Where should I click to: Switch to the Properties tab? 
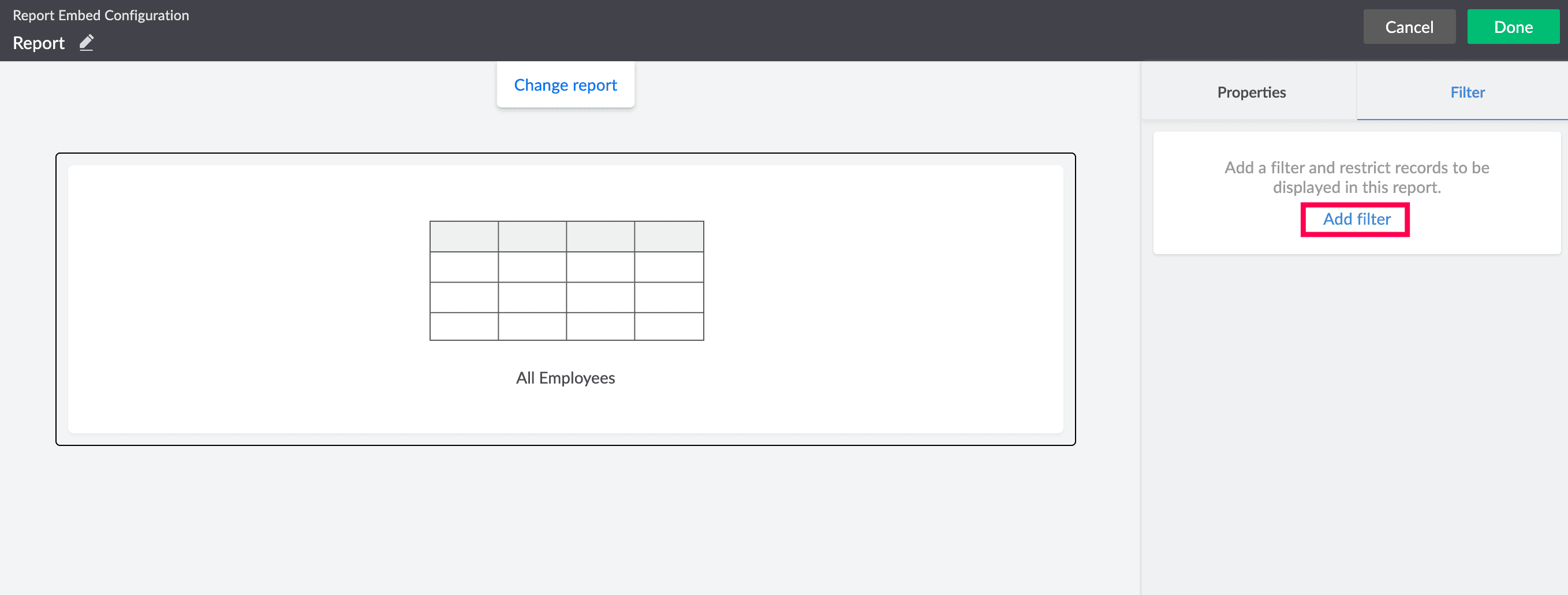pyautogui.click(x=1251, y=92)
